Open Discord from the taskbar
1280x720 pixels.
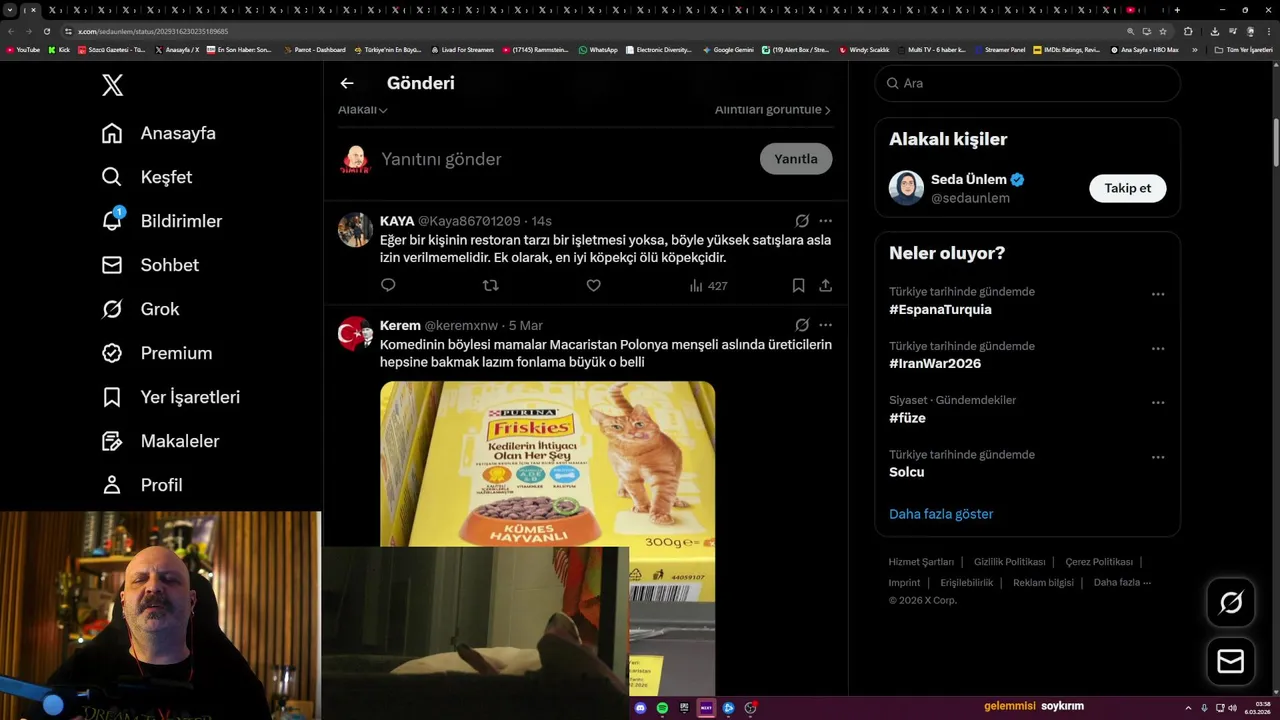tap(641, 708)
